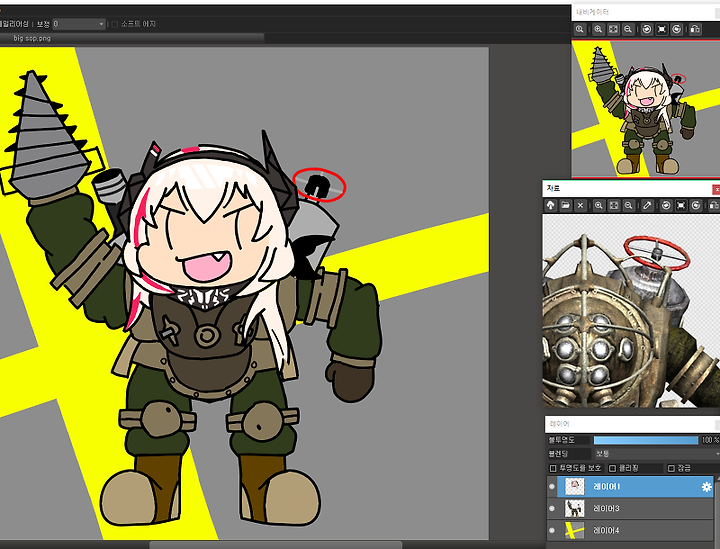Rotate the 자료 reference image right
Image resolution: width=720 pixels, height=549 pixels.
click(x=696, y=205)
